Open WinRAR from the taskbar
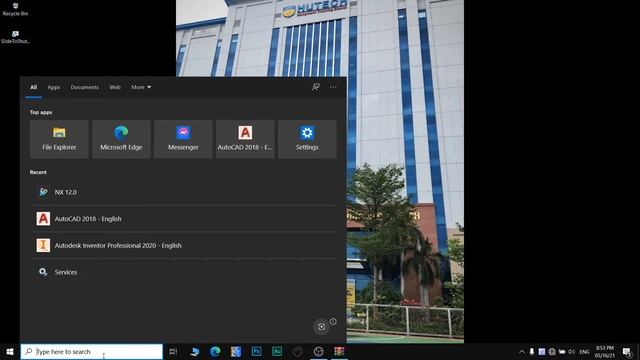This screenshot has height=360, width=640. tap(339, 351)
